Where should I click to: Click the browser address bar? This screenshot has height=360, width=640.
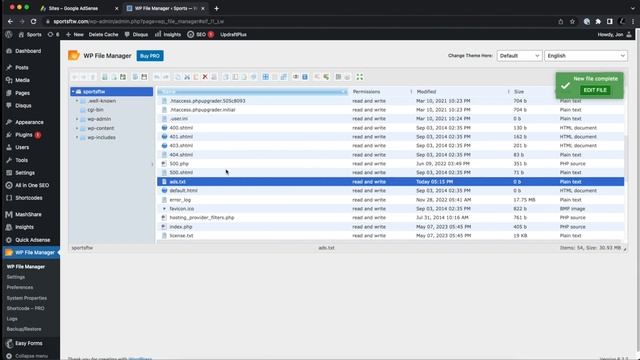click(x=300, y=21)
